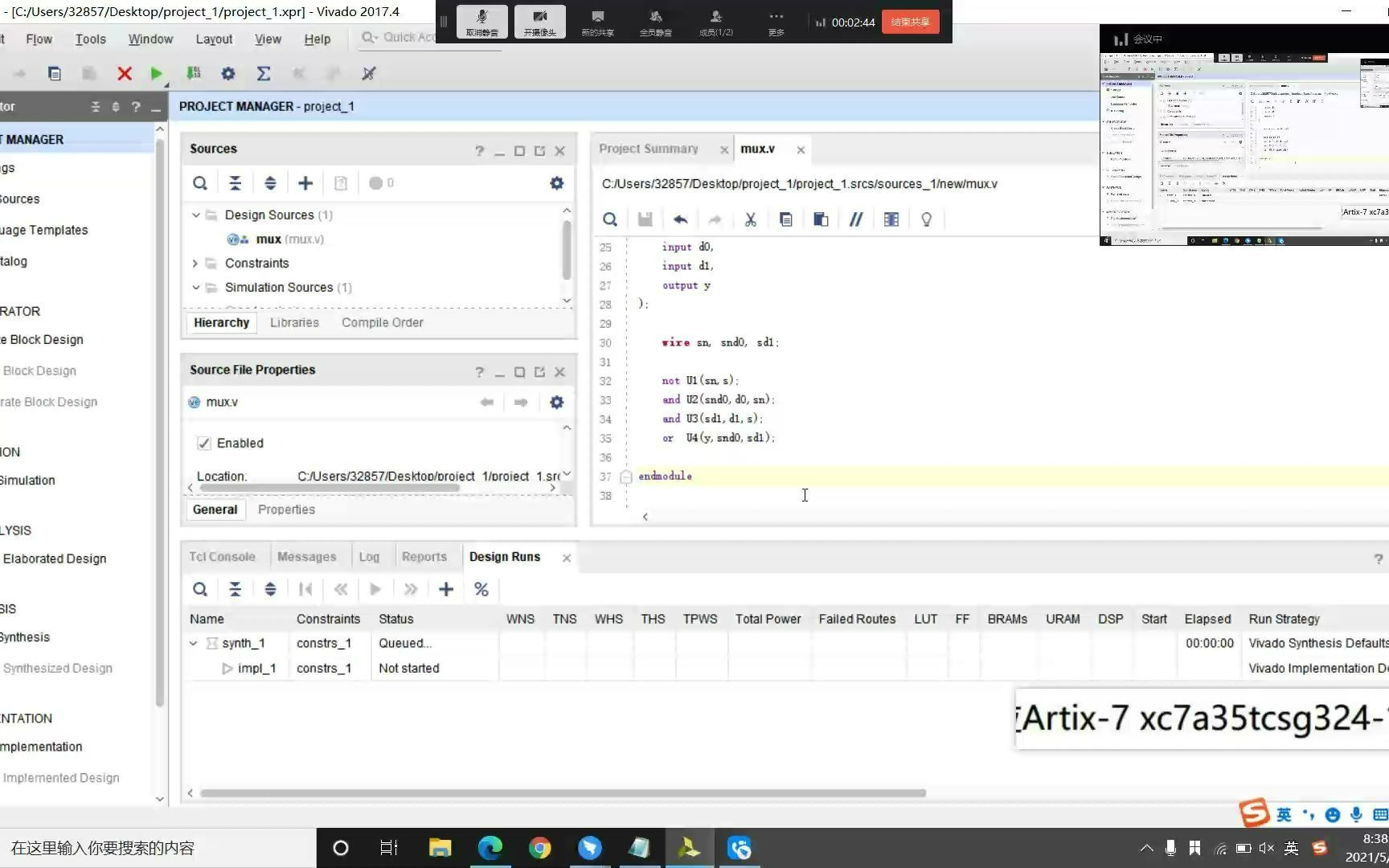This screenshot has height=868, width=1389.
Task: Click the Paste icon in editor toolbar
Action: [x=821, y=219]
